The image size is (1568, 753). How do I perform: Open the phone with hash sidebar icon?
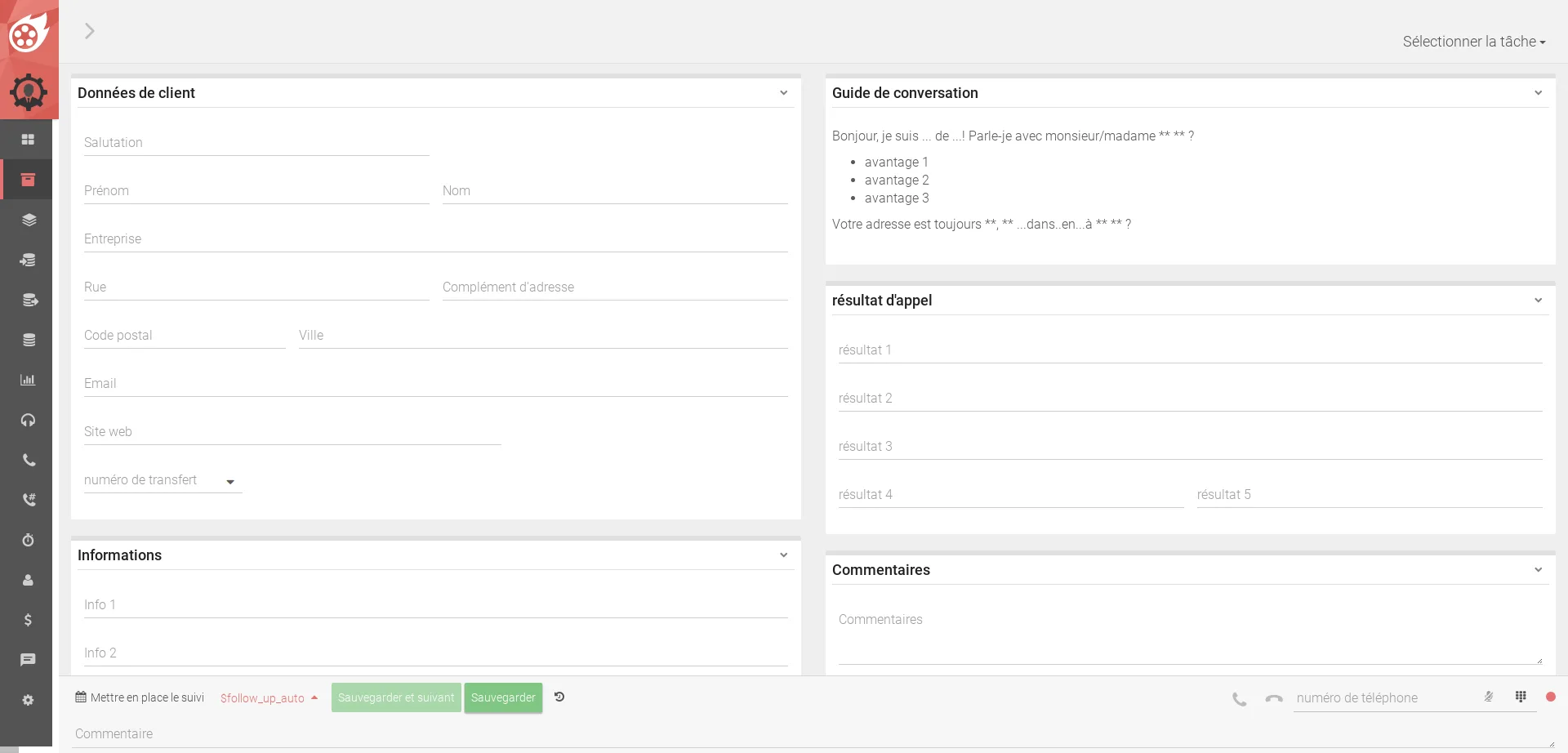(29, 500)
